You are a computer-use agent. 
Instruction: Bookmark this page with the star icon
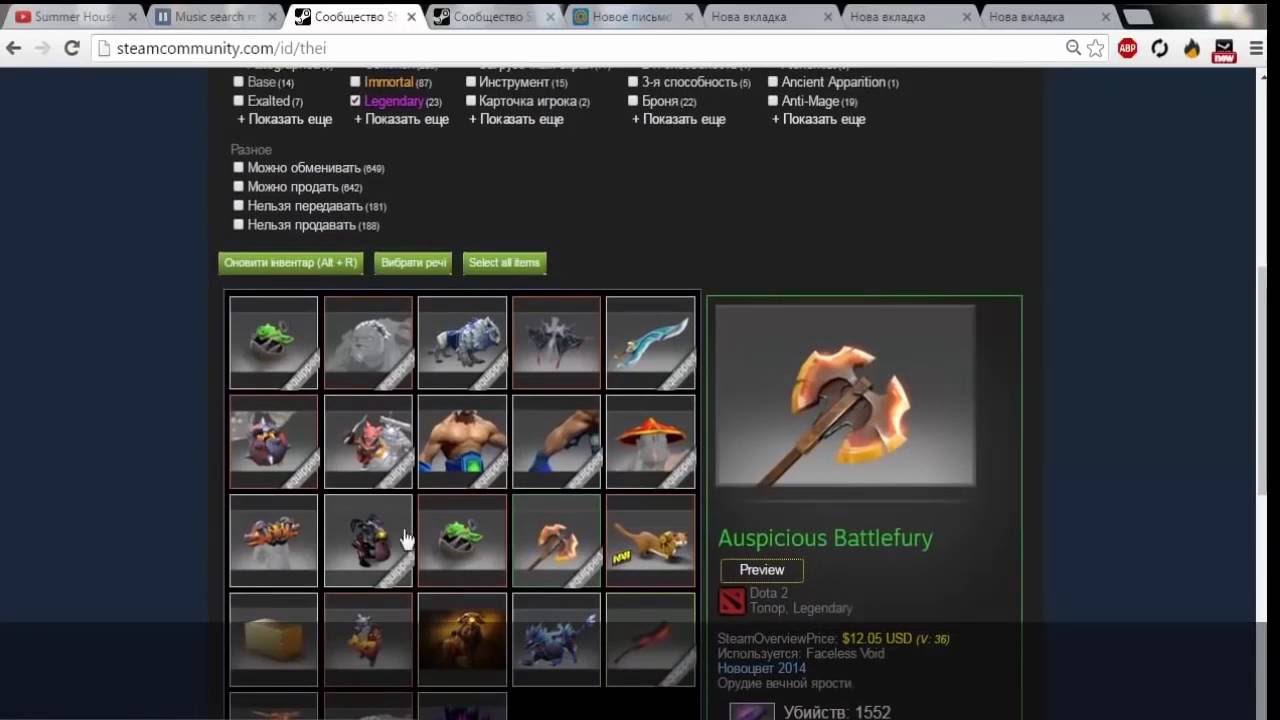click(1096, 48)
